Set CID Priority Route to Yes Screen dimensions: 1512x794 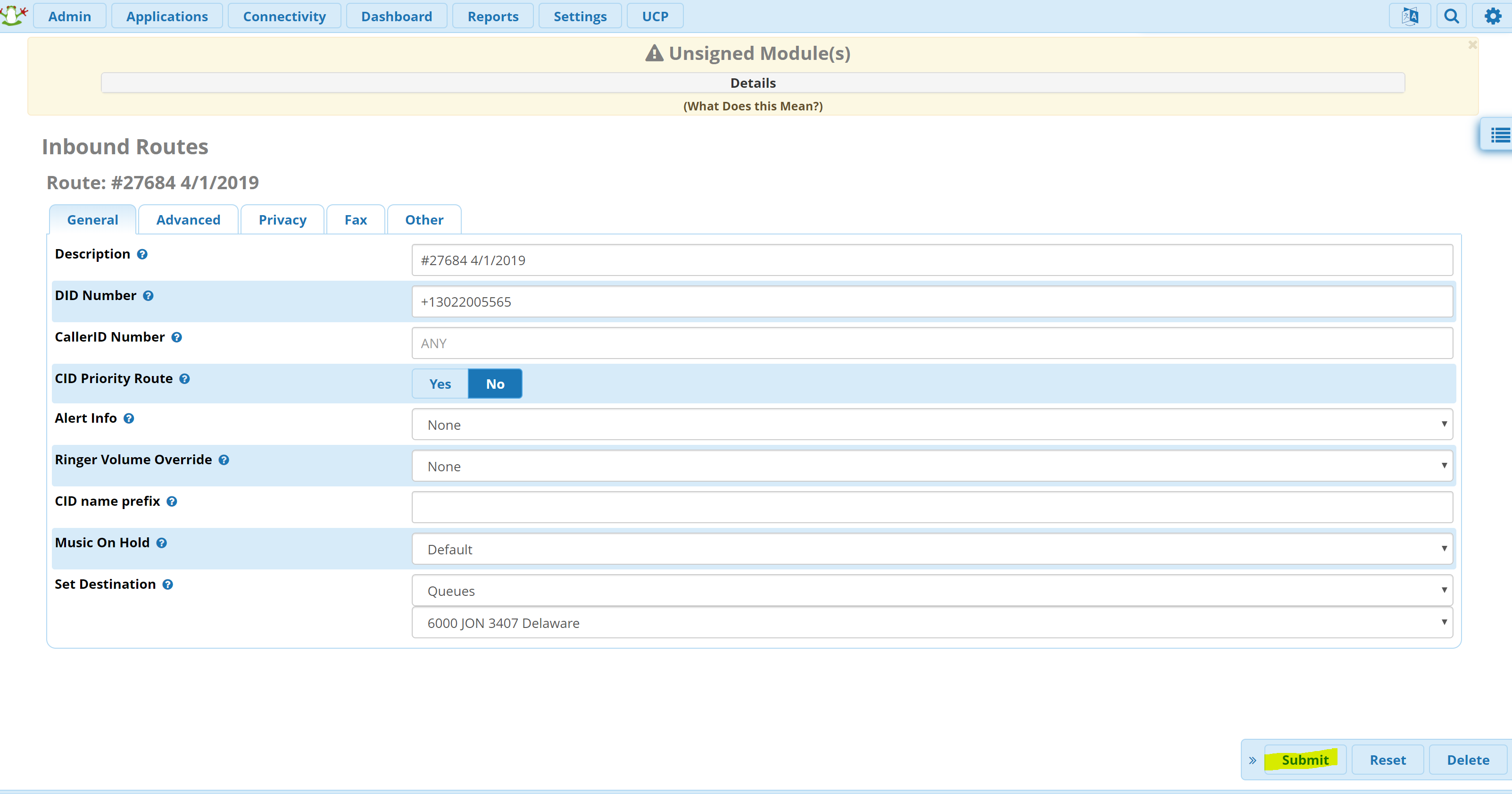(x=440, y=384)
